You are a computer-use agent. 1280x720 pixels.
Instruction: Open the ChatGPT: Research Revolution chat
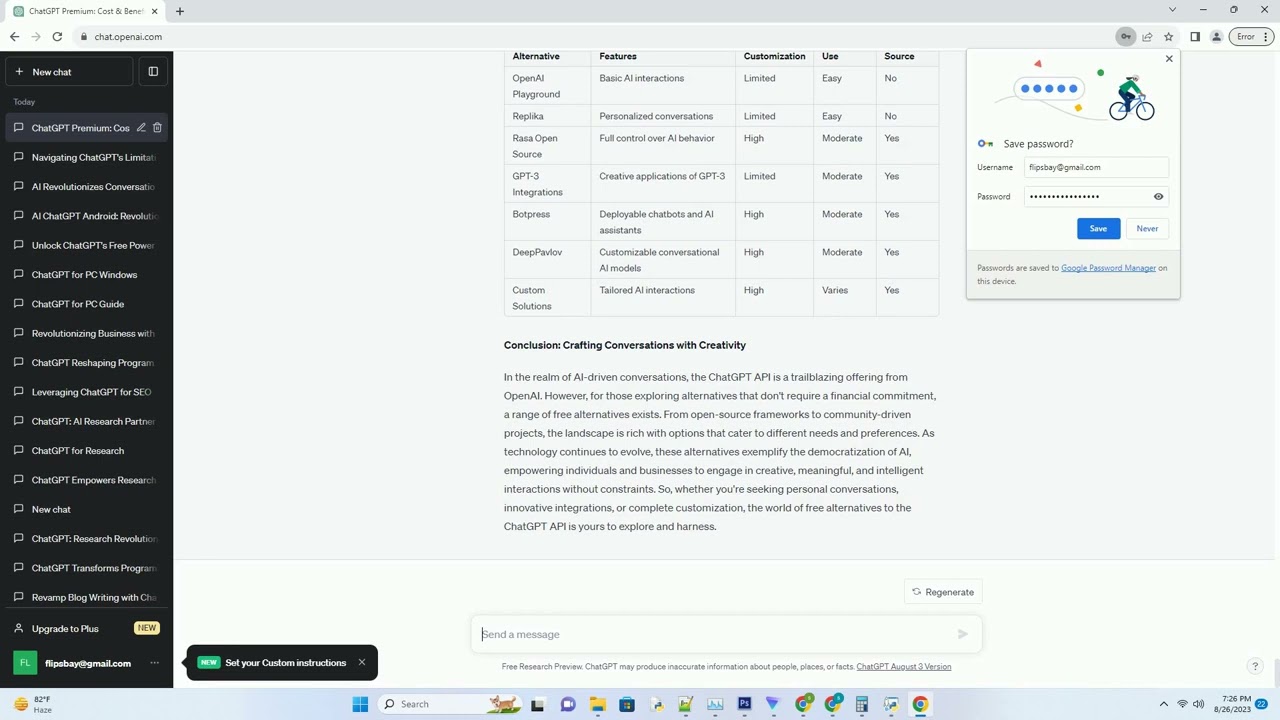point(86,539)
